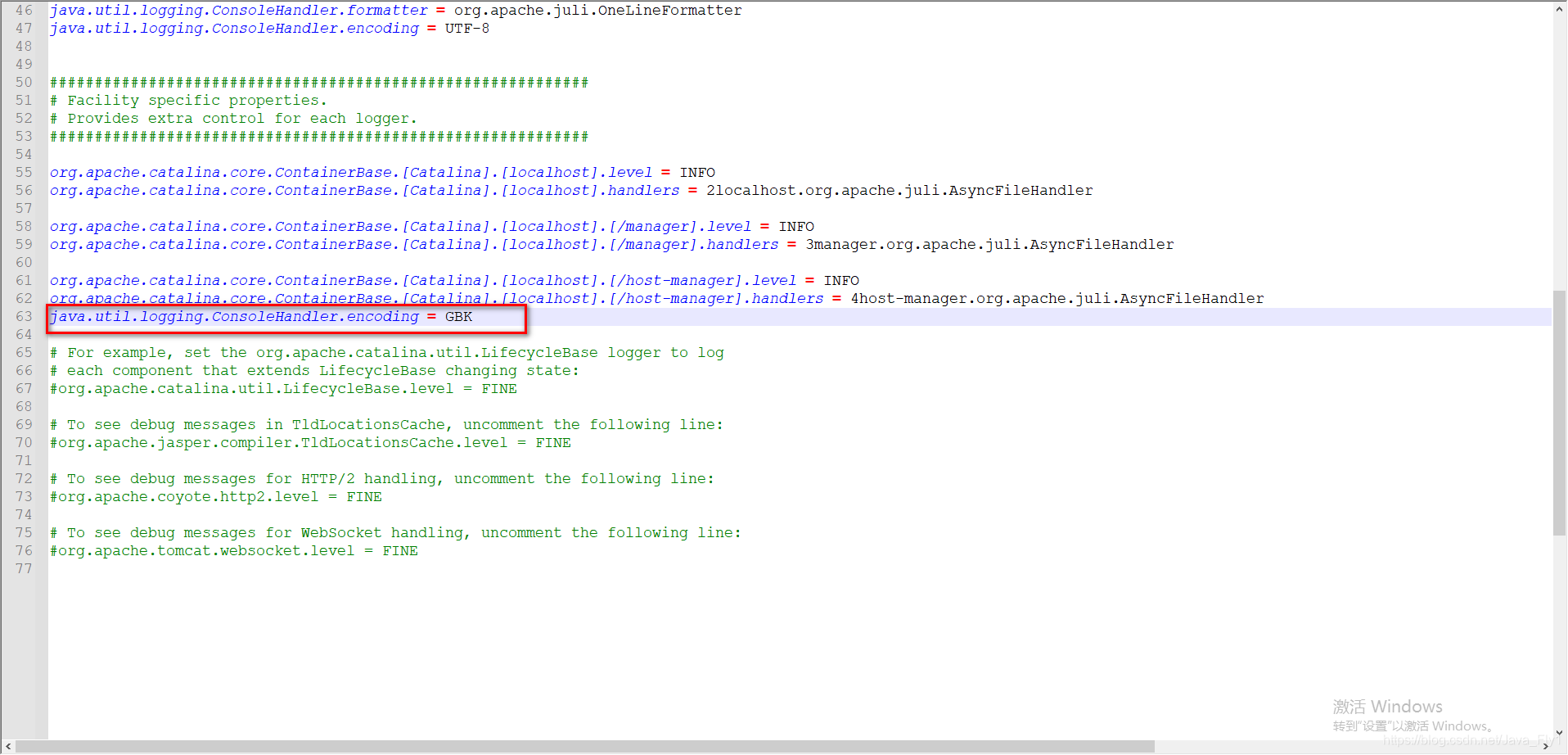Click line number 46 in gutter
1568x755 pixels.
click(x=24, y=11)
